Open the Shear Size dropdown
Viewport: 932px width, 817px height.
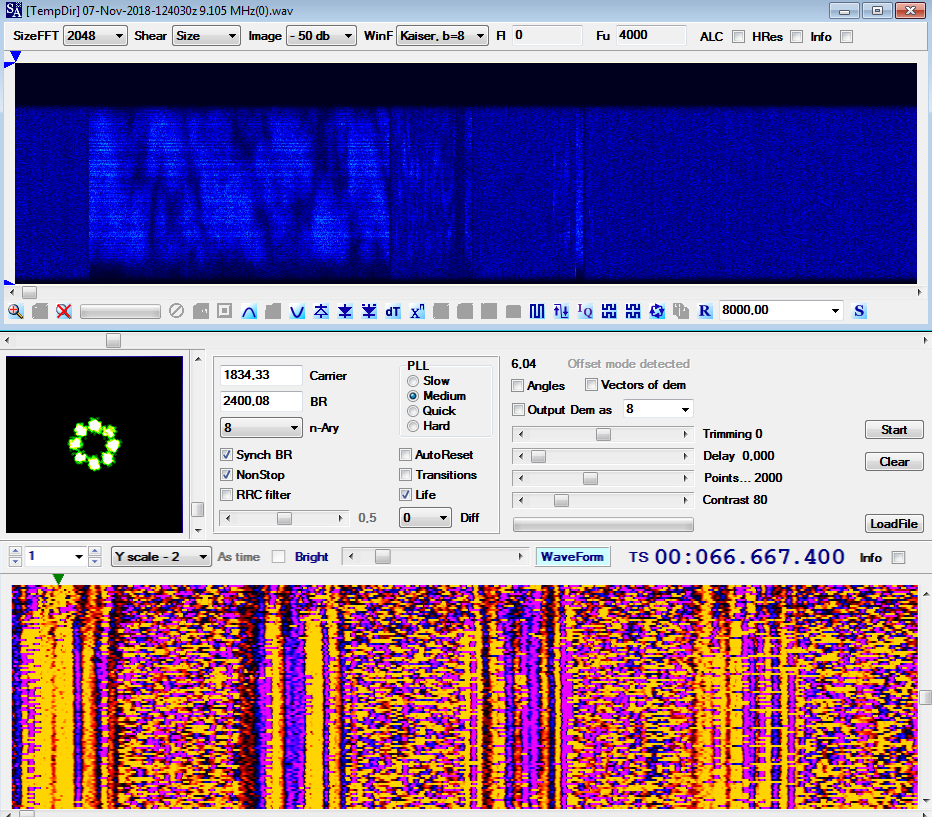206,36
